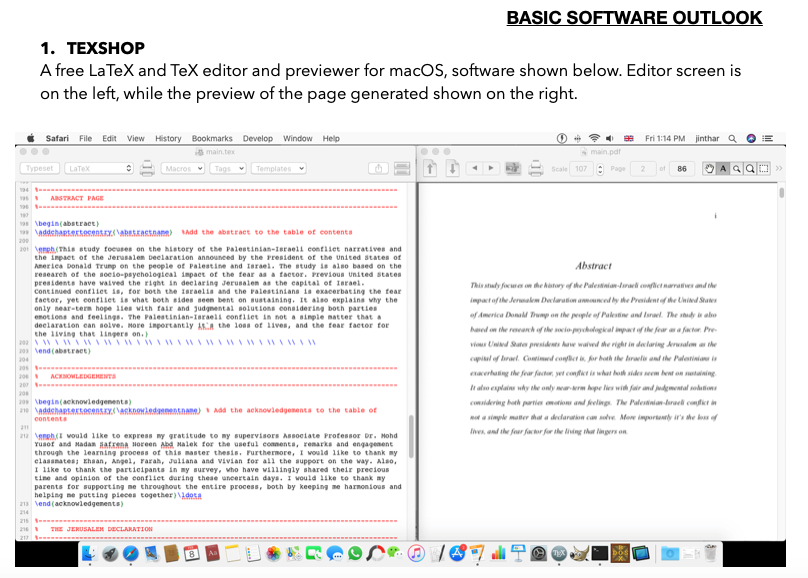Click the volume icon in the menu bar

[x=610, y=138]
